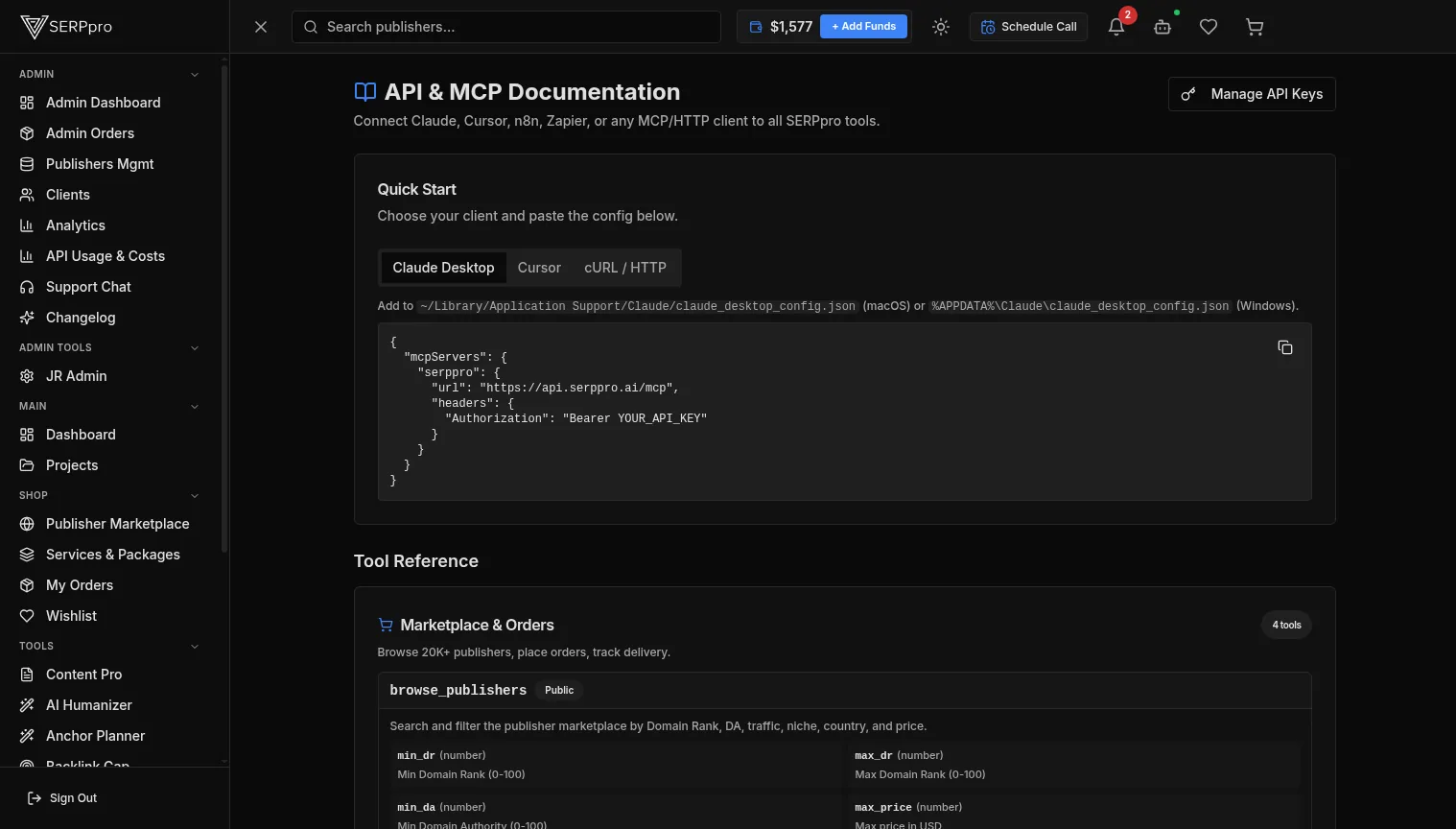1456x829 pixels.
Task: Open Wishlist in sidebar
Action: point(110,616)
